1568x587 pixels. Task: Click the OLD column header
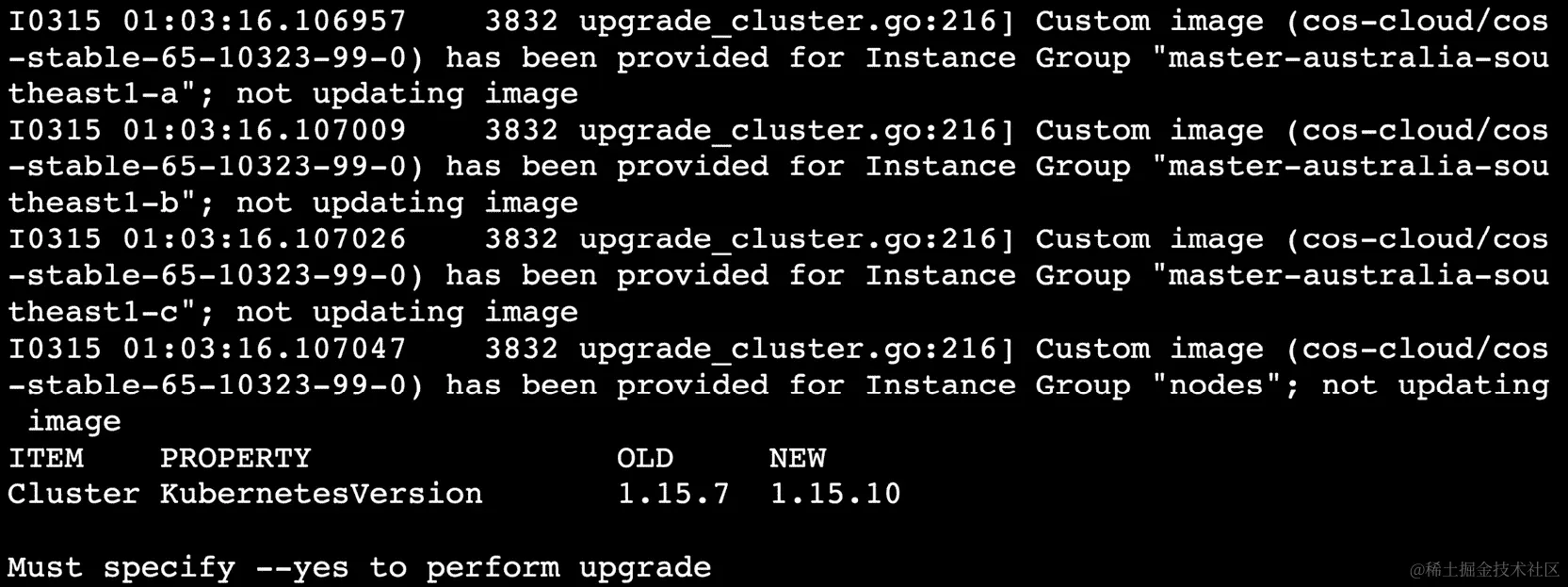pos(645,458)
